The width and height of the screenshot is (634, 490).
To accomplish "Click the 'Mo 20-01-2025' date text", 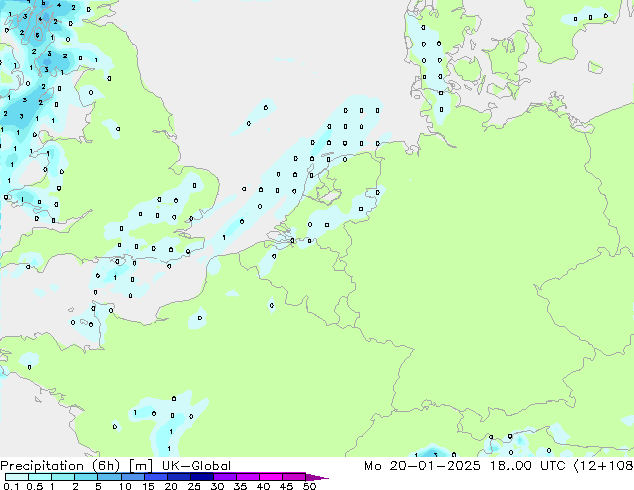I will pos(422,466).
